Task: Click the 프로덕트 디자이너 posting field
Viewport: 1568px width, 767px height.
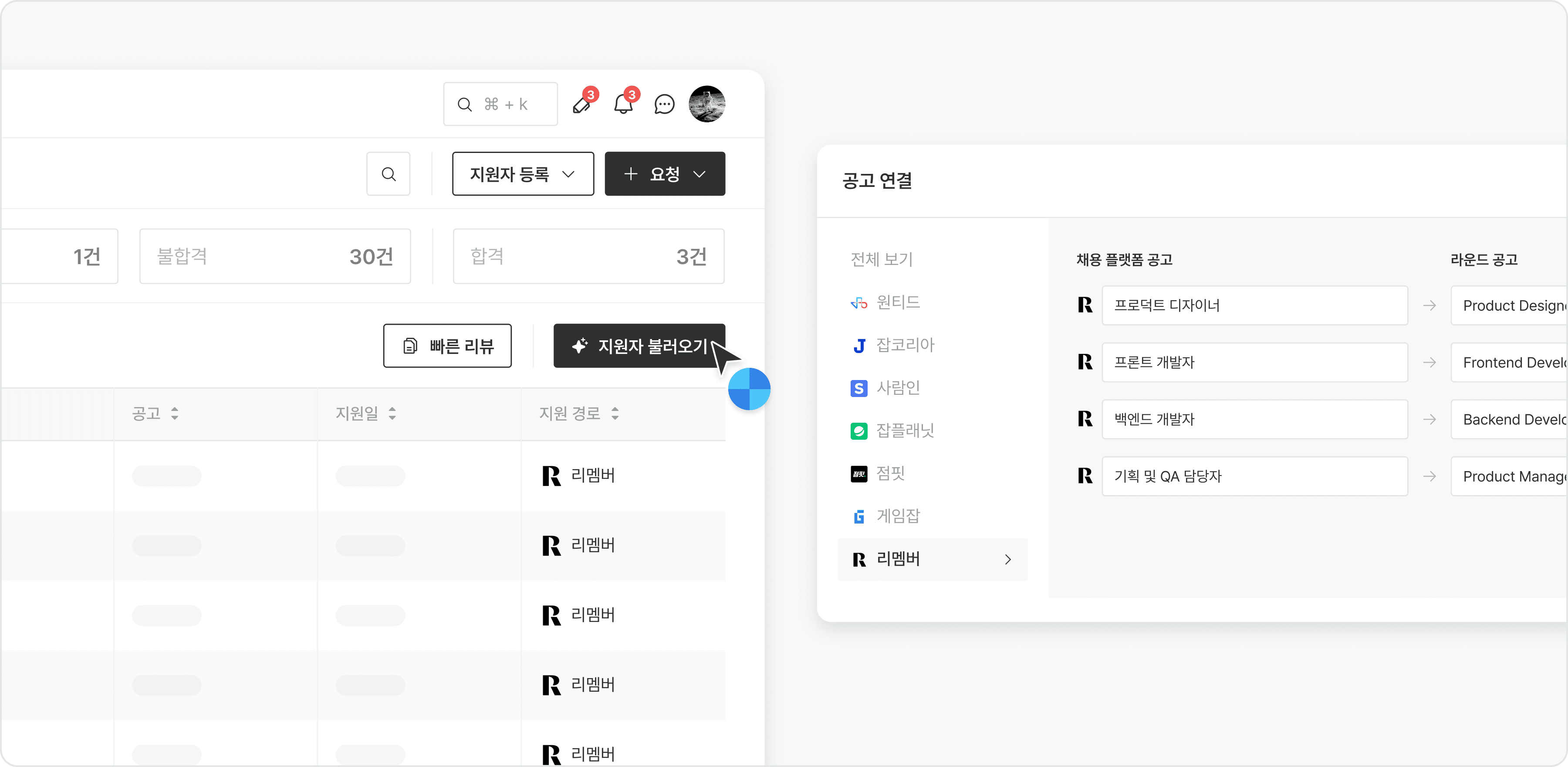Action: pyautogui.click(x=1254, y=305)
